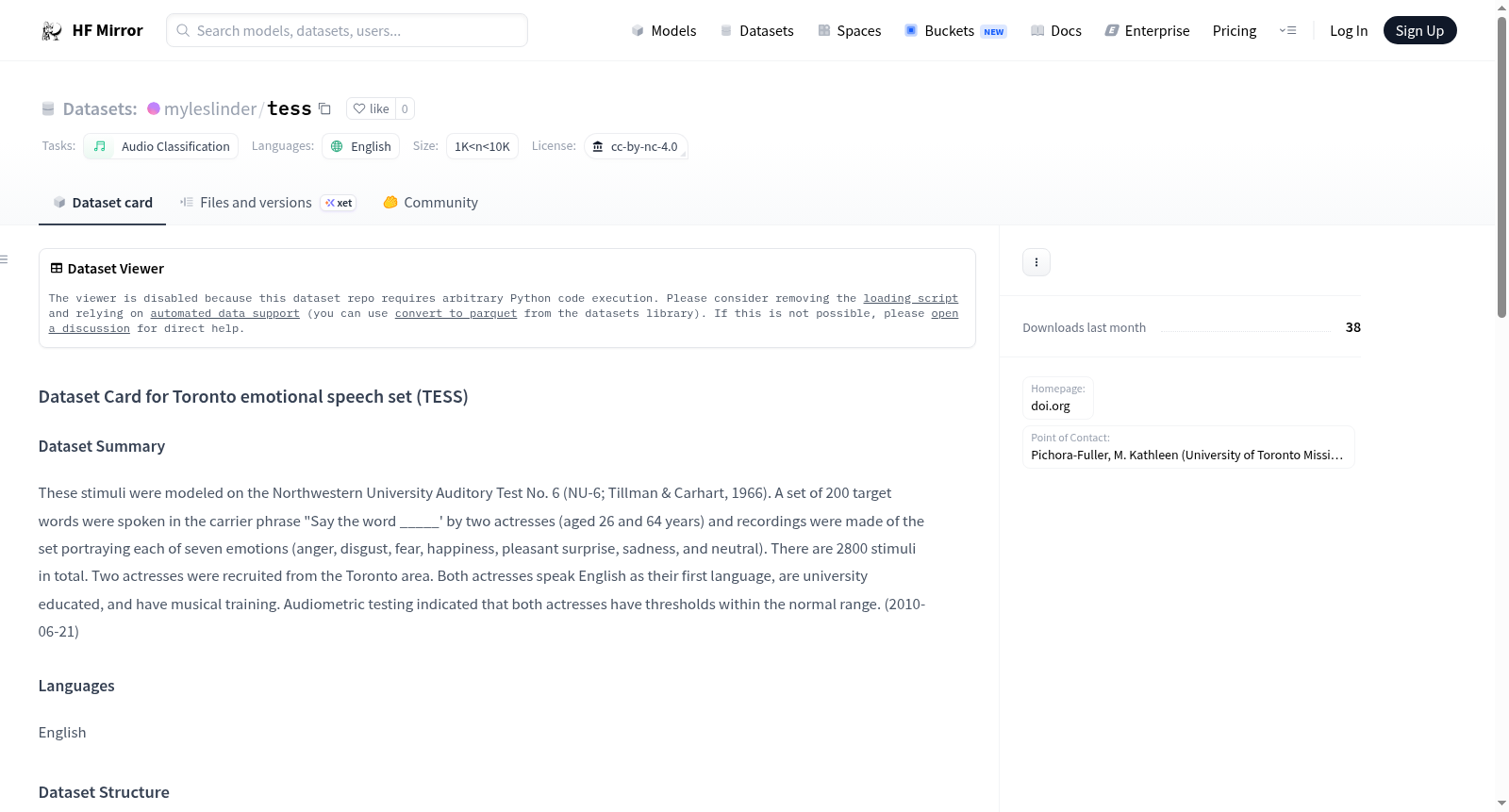Open the Community tab
The image size is (1509, 812).
click(430, 203)
